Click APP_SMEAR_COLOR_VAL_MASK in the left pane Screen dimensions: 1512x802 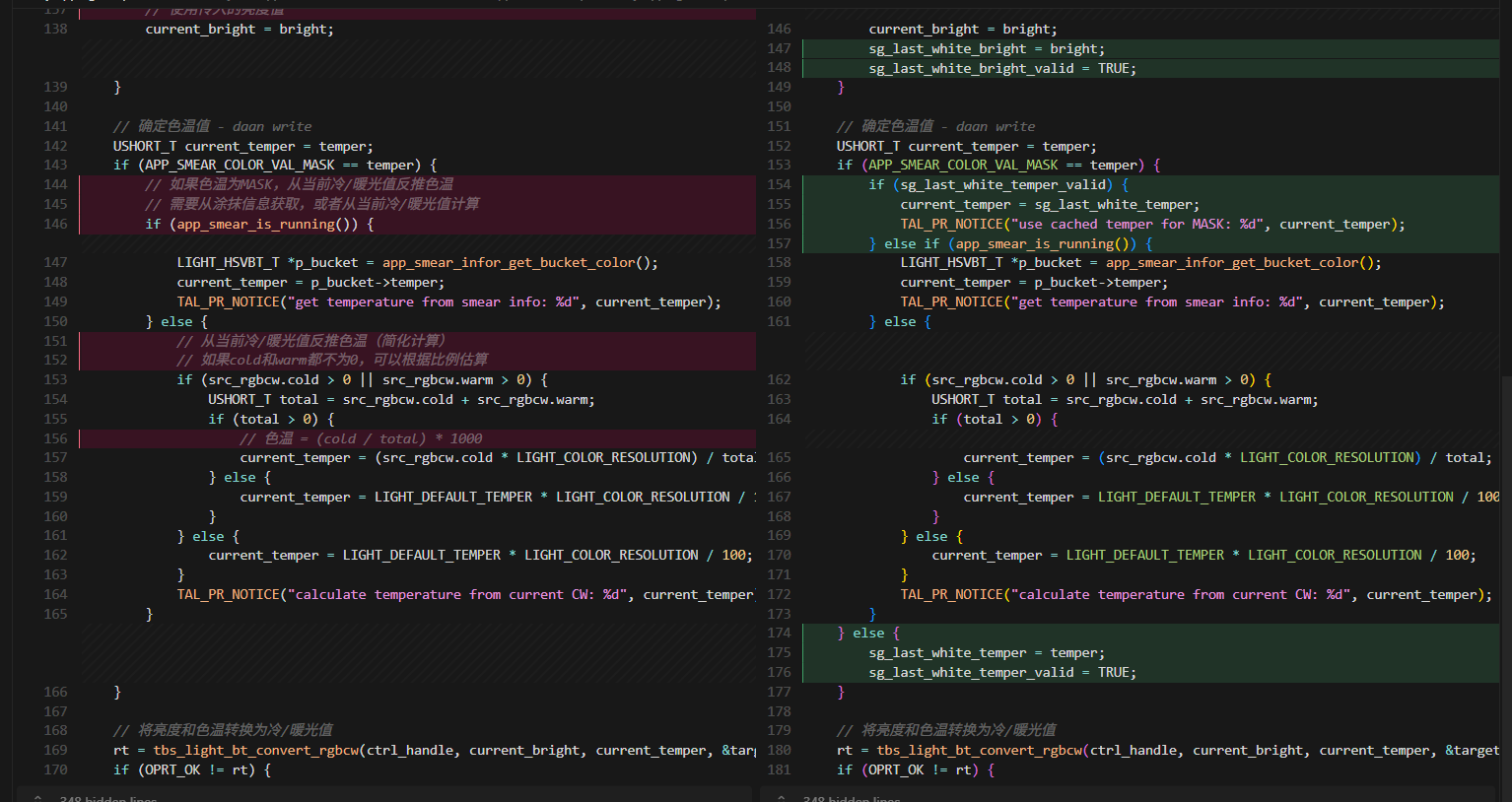240,165
